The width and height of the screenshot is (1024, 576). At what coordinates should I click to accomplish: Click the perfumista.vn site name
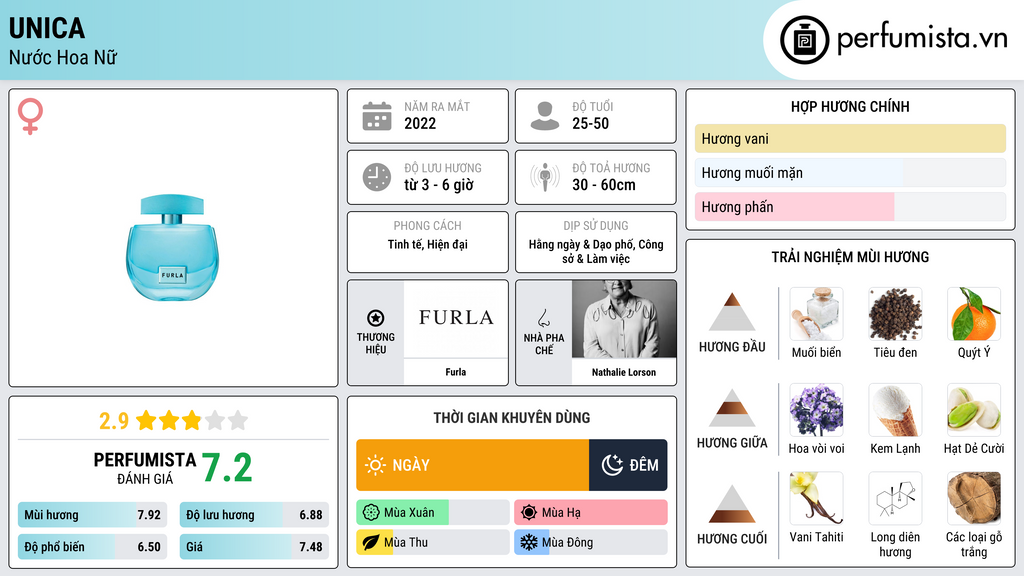click(922, 39)
